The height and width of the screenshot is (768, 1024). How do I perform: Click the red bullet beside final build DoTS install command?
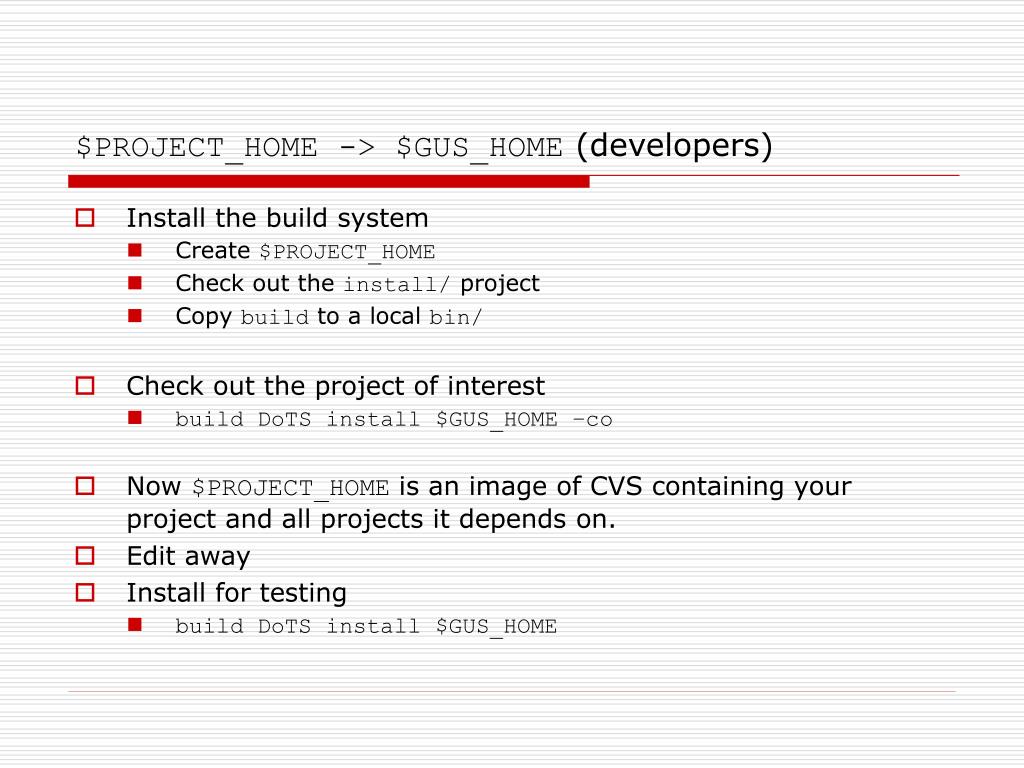coord(135,625)
